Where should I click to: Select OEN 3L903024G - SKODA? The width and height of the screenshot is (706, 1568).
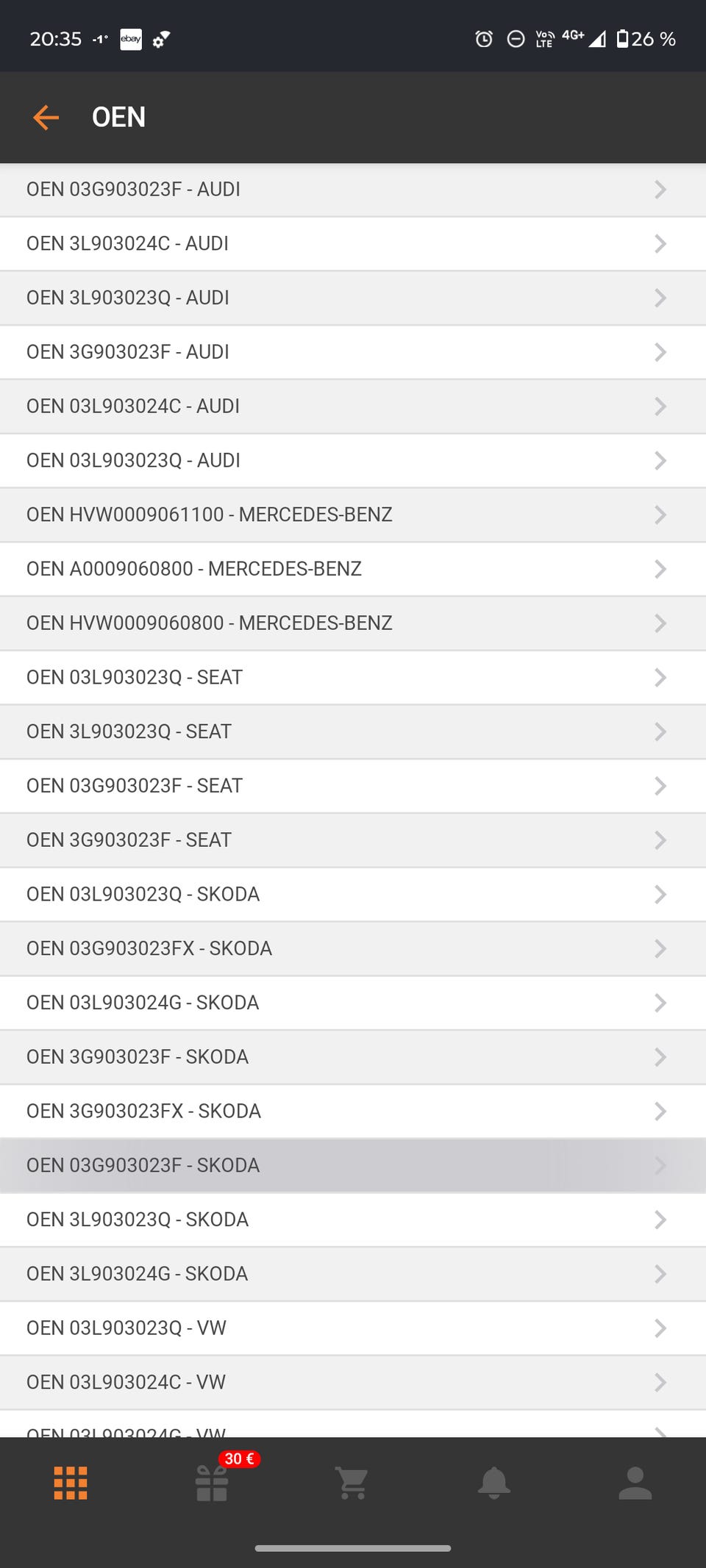(x=138, y=1274)
